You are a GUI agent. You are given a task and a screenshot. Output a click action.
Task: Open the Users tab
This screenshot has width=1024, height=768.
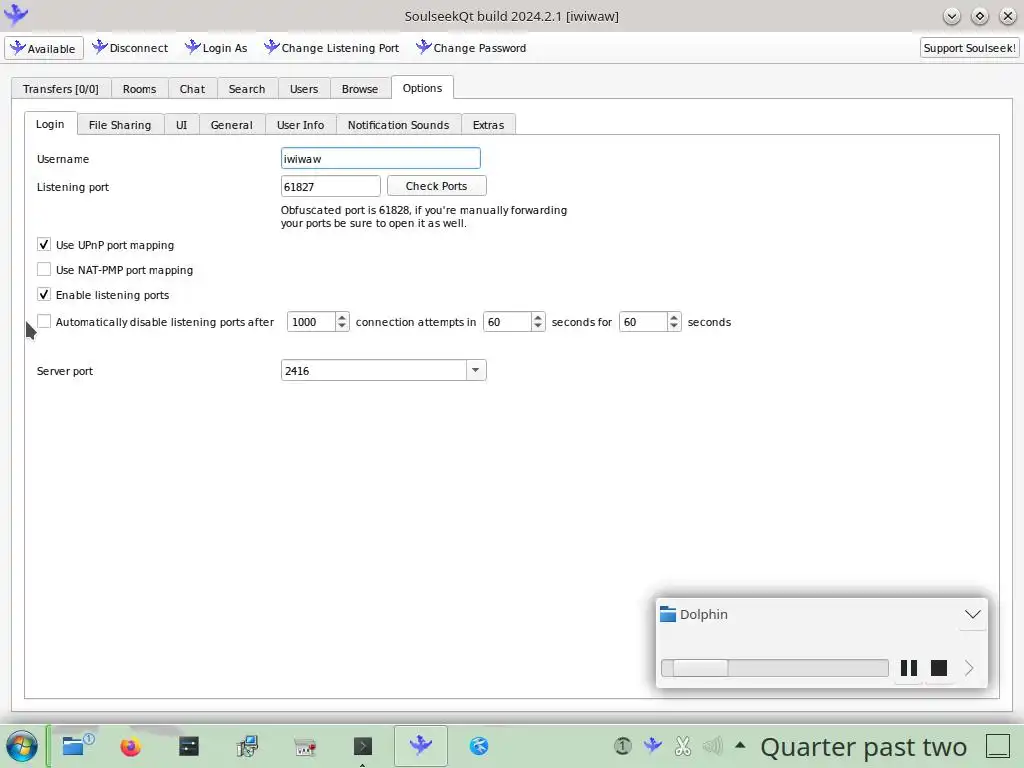[x=304, y=89]
